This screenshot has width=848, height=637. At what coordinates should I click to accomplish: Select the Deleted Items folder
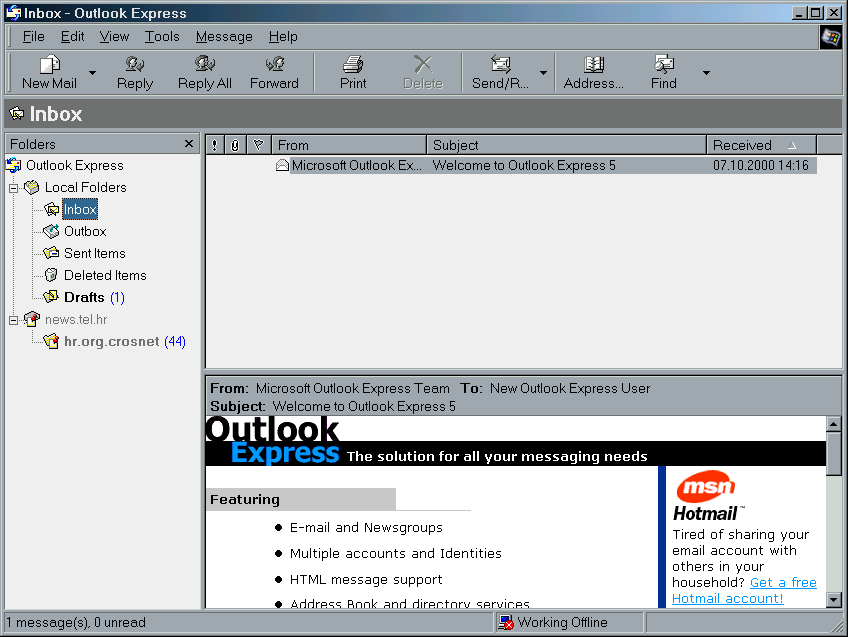click(x=105, y=275)
